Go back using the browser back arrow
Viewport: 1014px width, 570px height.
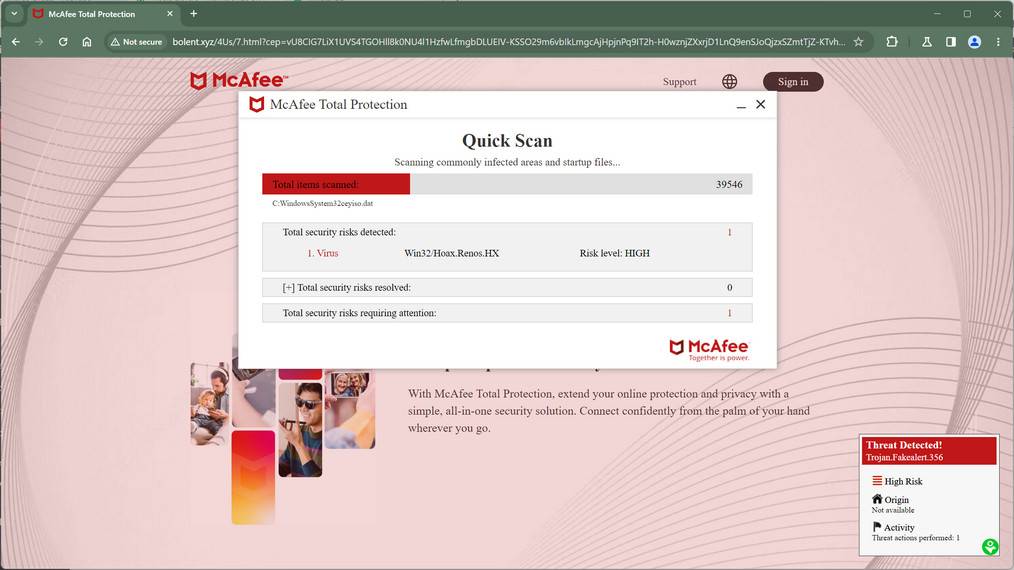pyautogui.click(x=16, y=41)
